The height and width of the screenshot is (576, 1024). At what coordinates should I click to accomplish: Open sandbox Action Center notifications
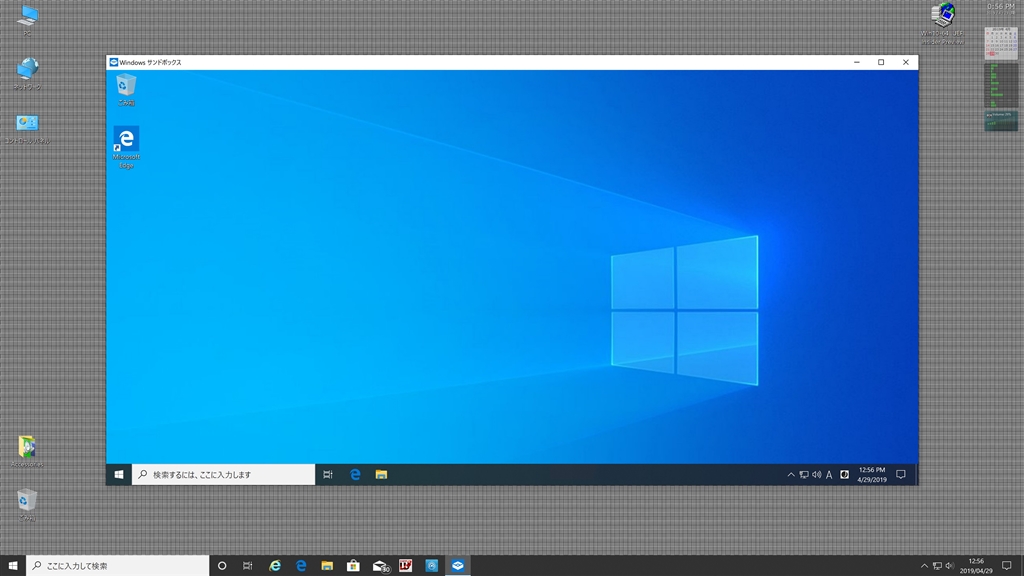(901, 475)
